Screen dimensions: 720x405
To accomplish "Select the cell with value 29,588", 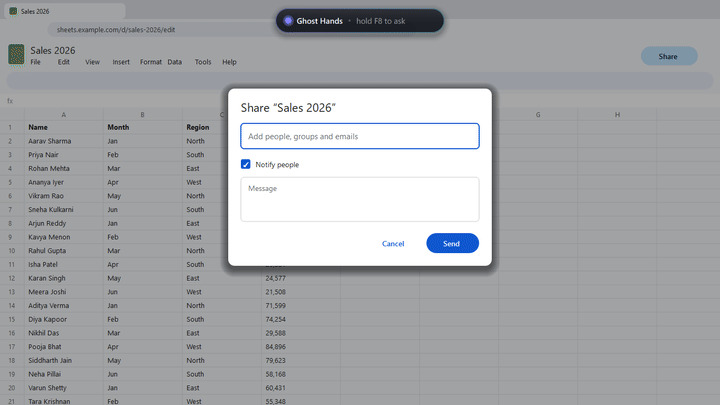I will click(x=301, y=333).
